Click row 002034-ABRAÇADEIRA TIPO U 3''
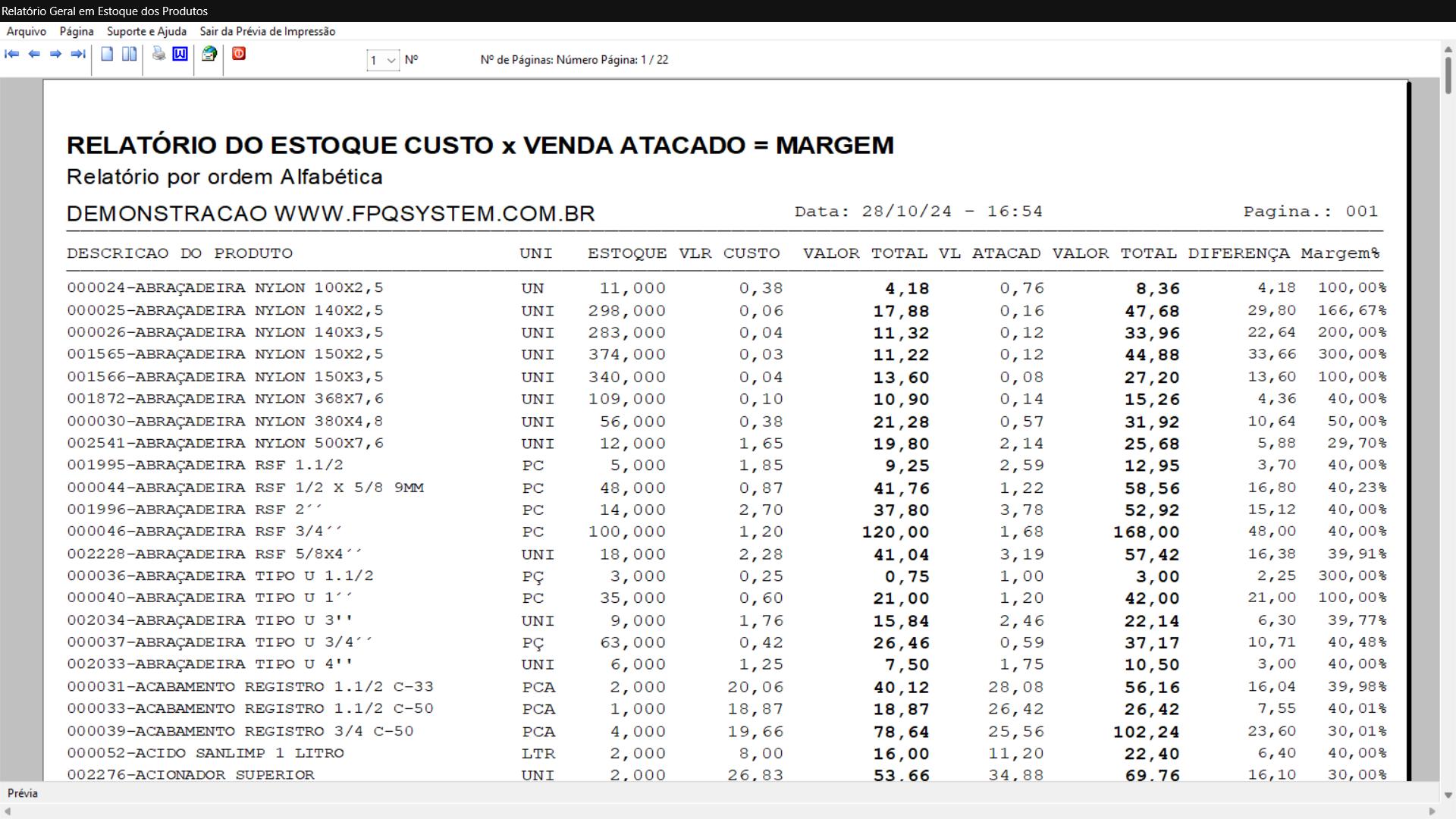 [726, 620]
